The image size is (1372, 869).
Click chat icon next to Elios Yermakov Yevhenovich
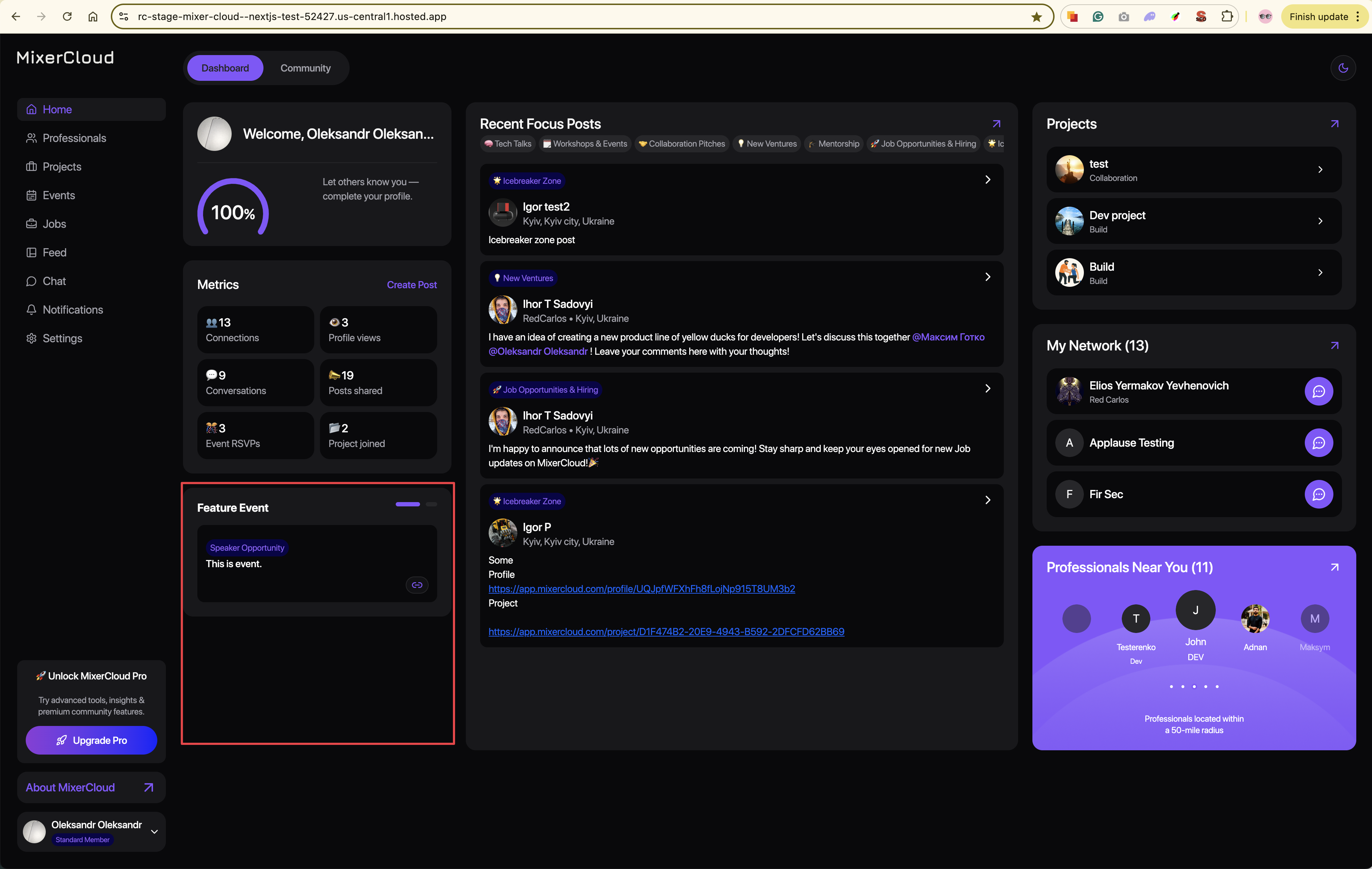point(1318,392)
